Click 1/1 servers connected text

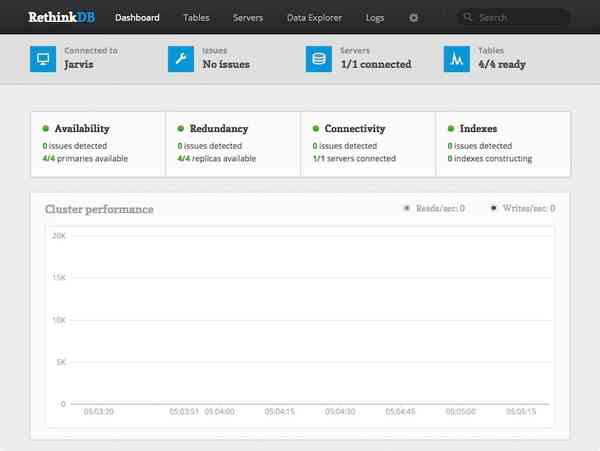354,158
